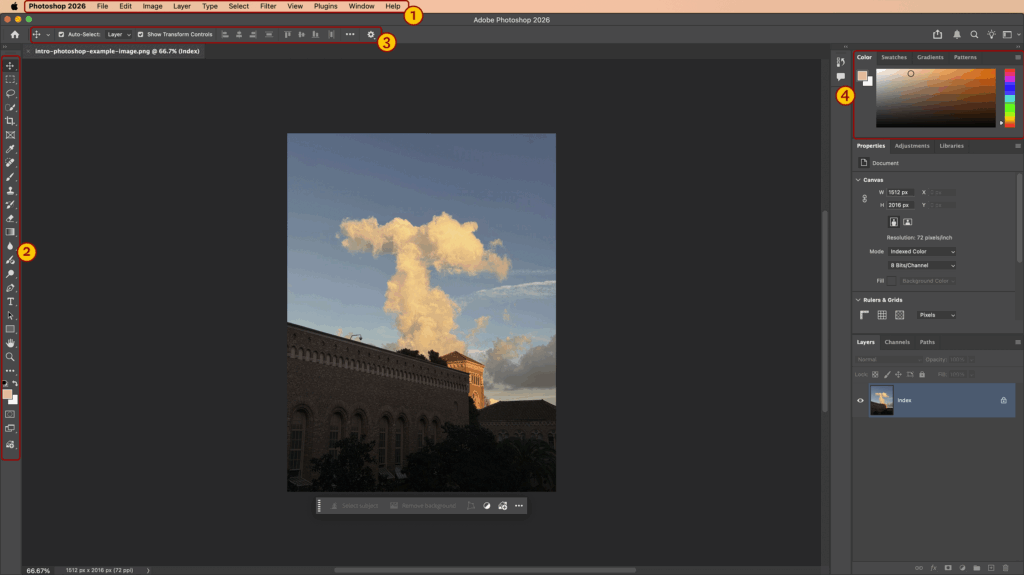Open the Pixels units dropdown
Image resolution: width=1024 pixels, height=575 pixels.
point(937,315)
